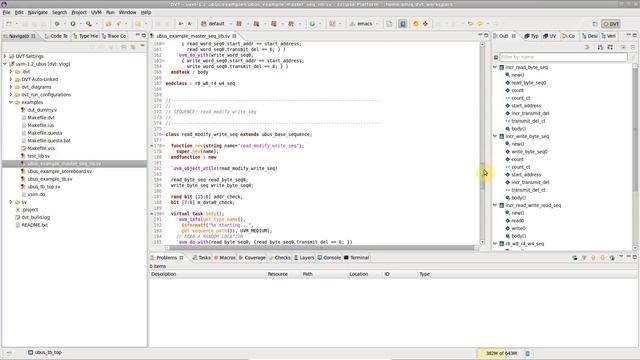
Task: Open the Run button dropdown arrow
Action: (80, 24)
